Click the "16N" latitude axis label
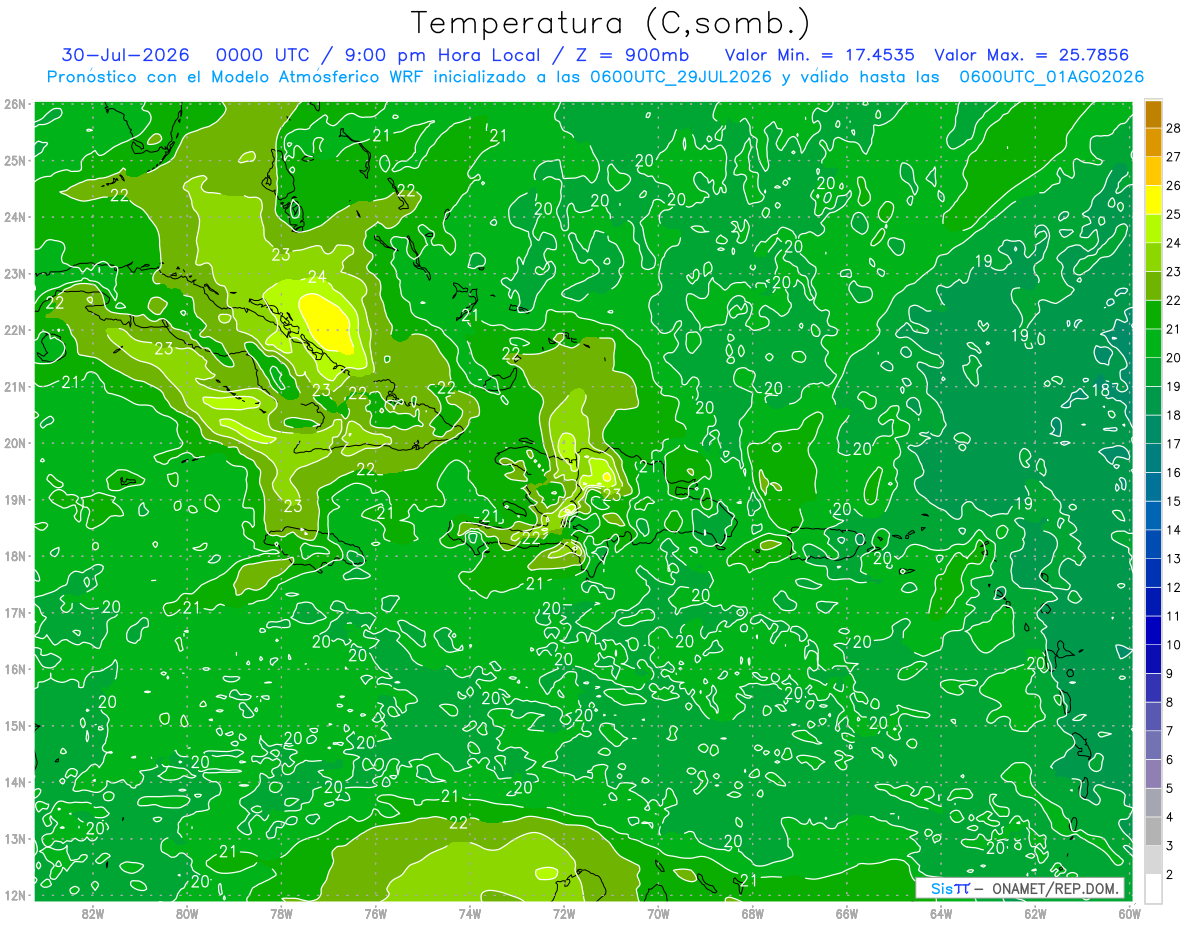 tap(15, 669)
